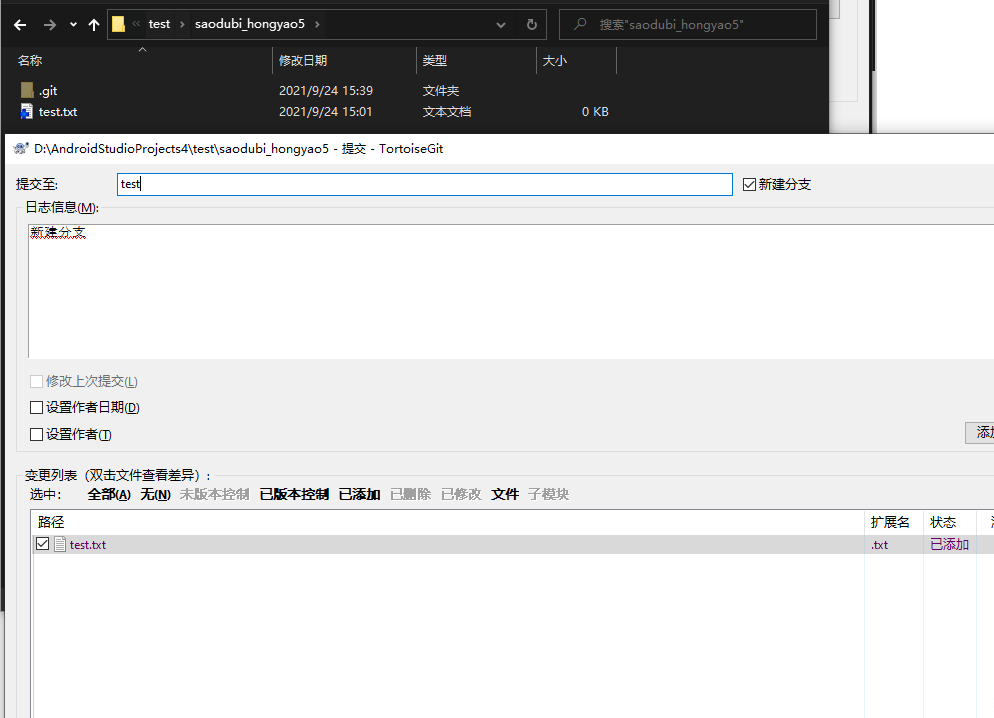Uncheck test.txt in the change list
This screenshot has height=718, width=994.
(x=42, y=544)
